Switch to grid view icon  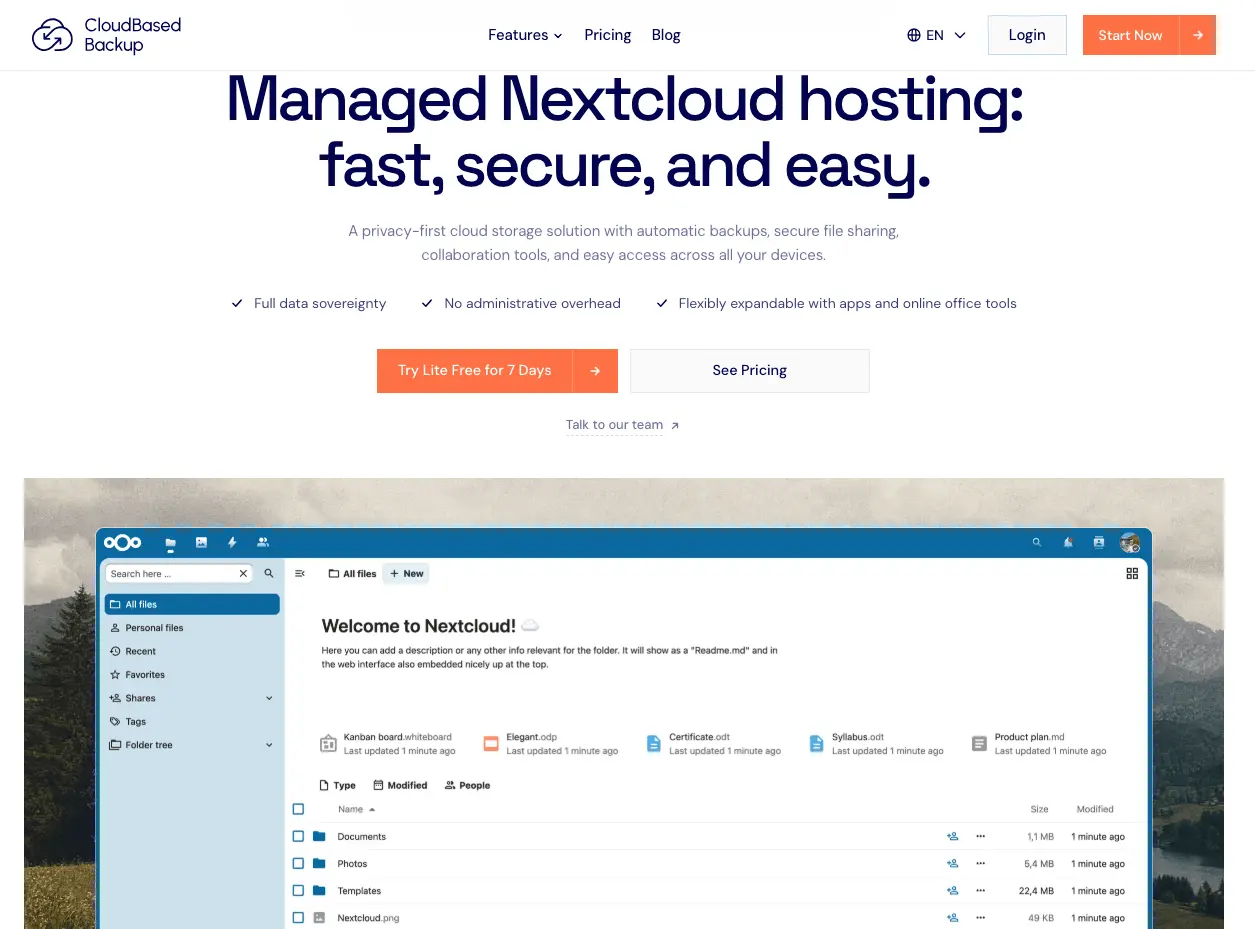click(1132, 574)
